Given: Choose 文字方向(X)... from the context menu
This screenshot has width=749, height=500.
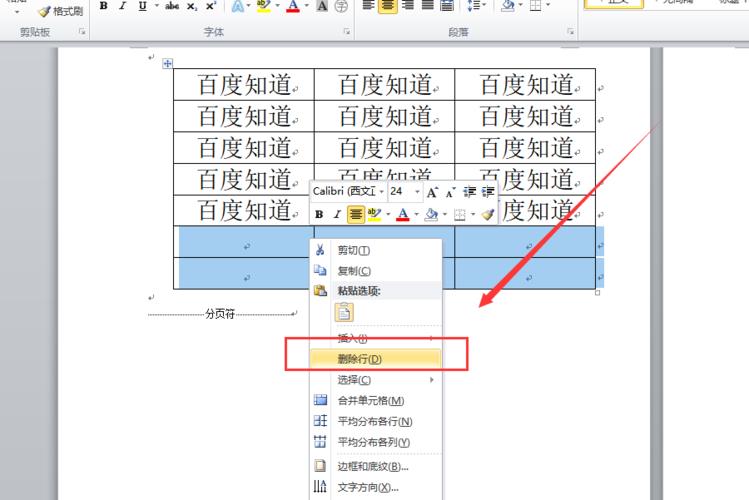Looking at the screenshot, I should click(375, 488).
